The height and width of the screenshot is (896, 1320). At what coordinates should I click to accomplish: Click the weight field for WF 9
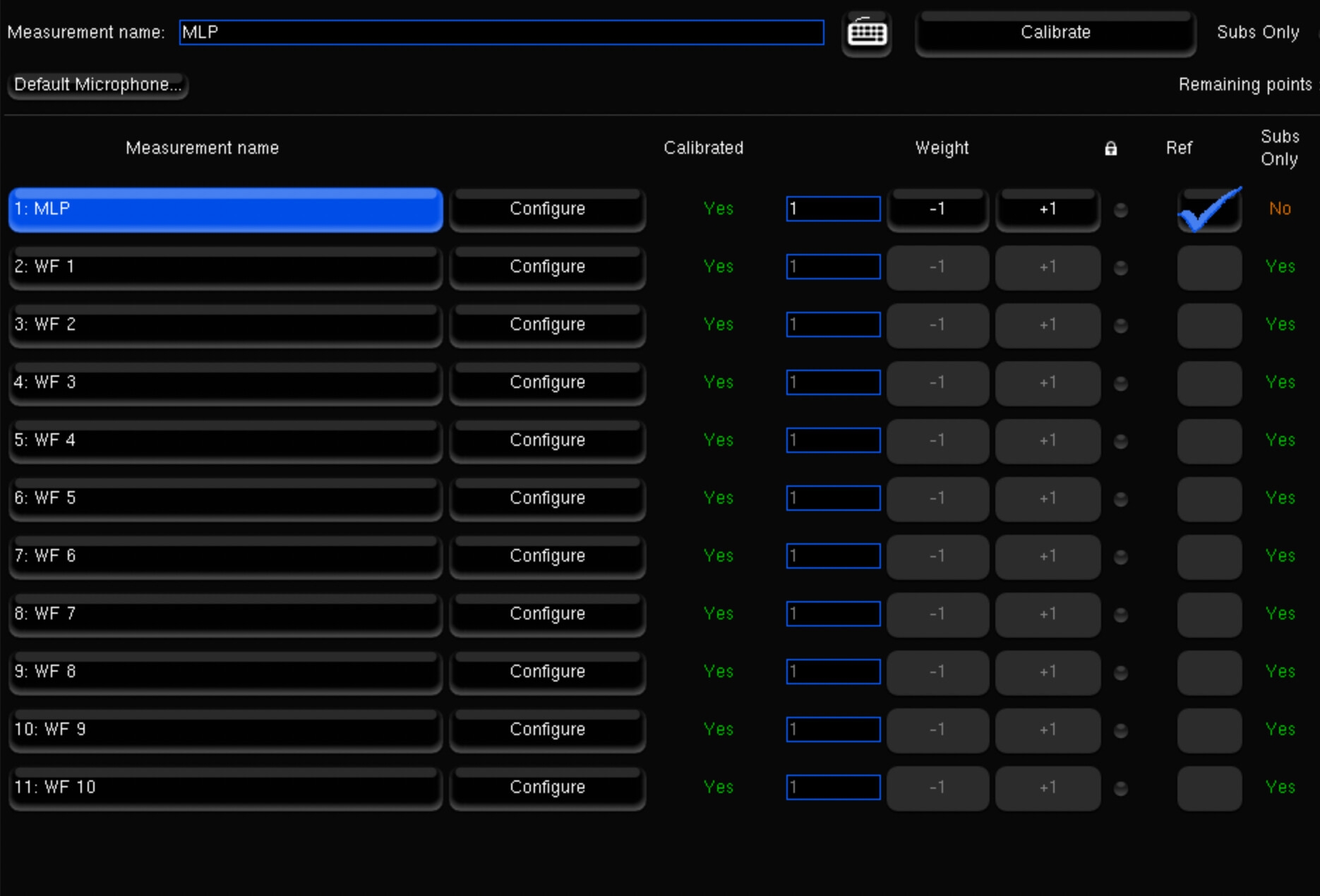(x=833, y=729)
